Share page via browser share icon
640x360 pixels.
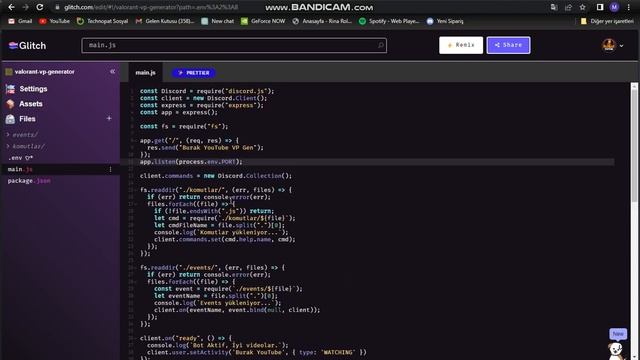pyautogui.click(x=568, y=7)
